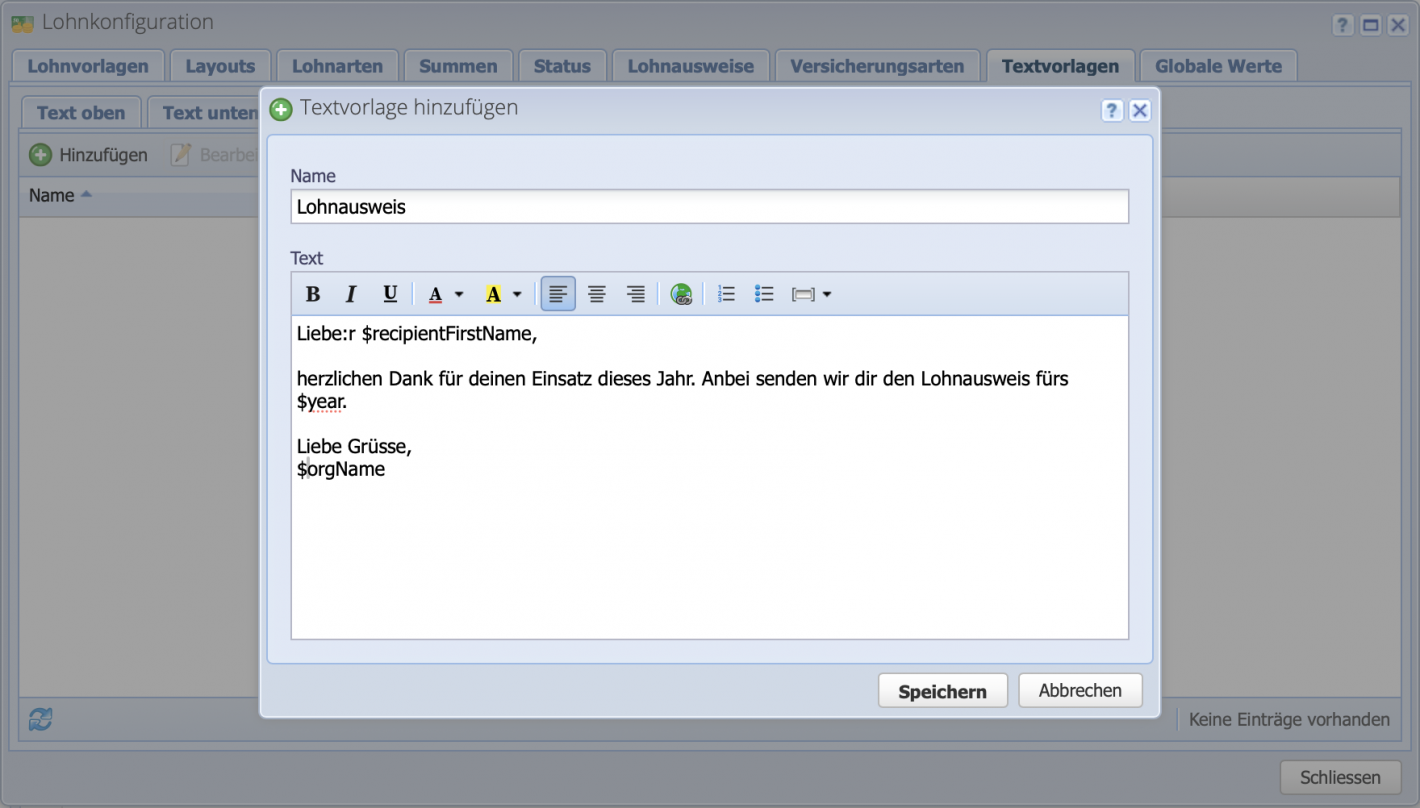Apply italic formatting to the text
The height and width of the screenshot is (808, 1420).
351,293
